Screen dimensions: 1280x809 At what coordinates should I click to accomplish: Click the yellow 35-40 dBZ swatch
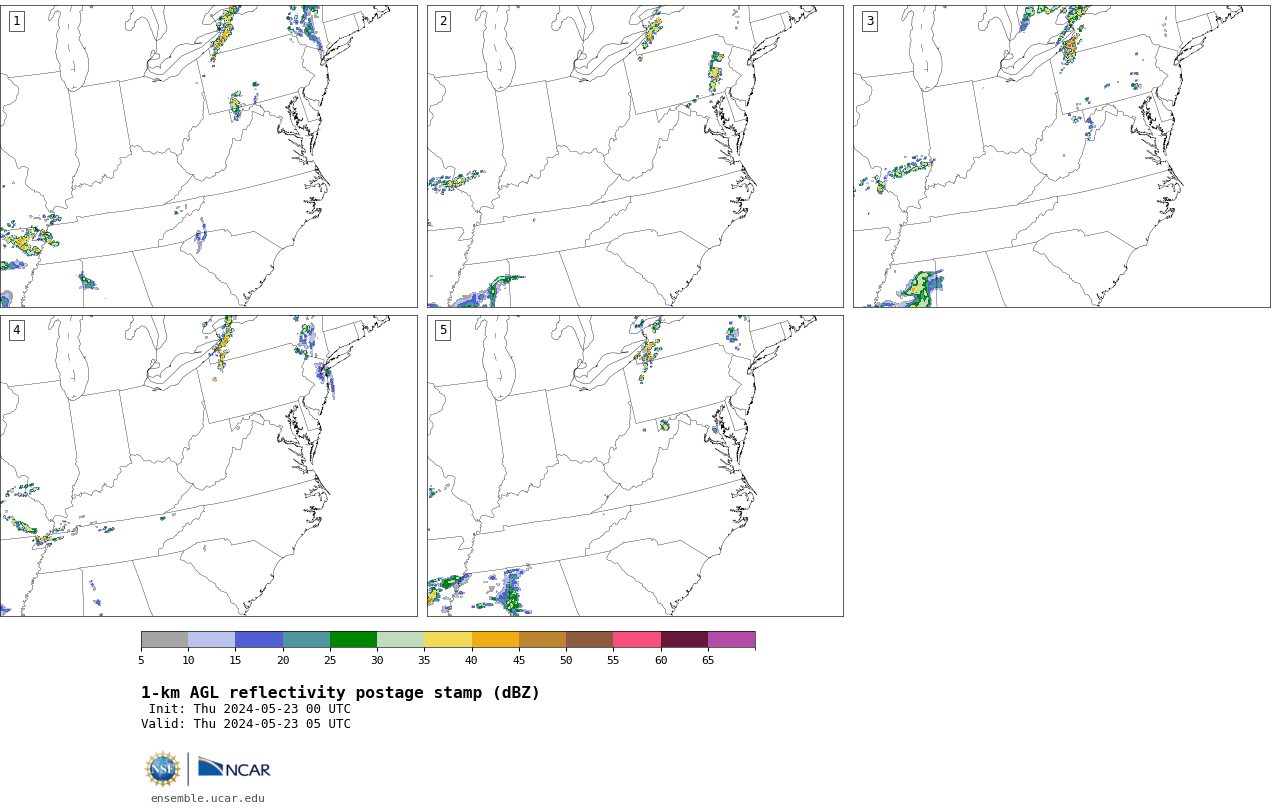[448, 640]
